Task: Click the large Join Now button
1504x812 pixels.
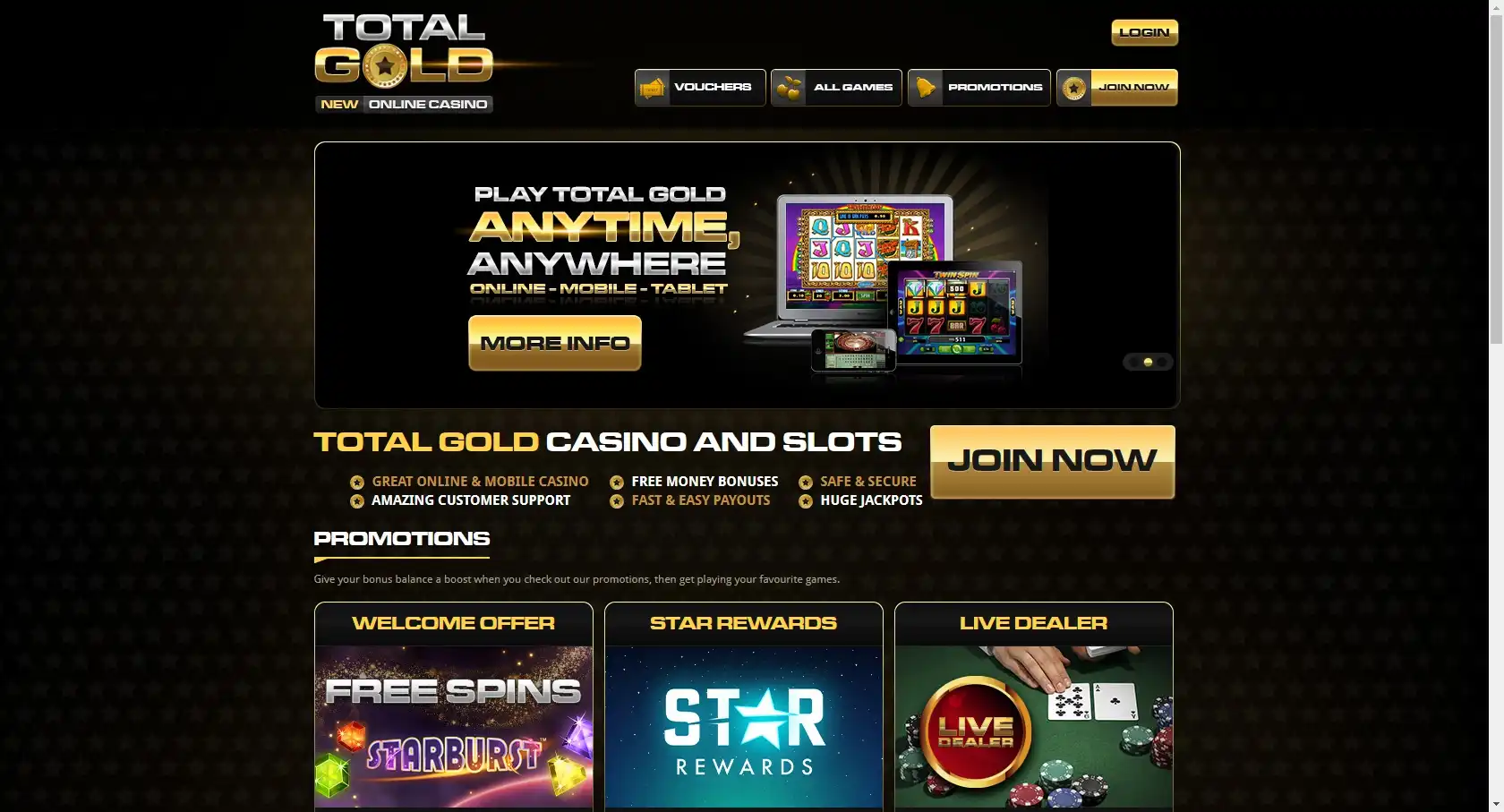Action: (1053, 462)
